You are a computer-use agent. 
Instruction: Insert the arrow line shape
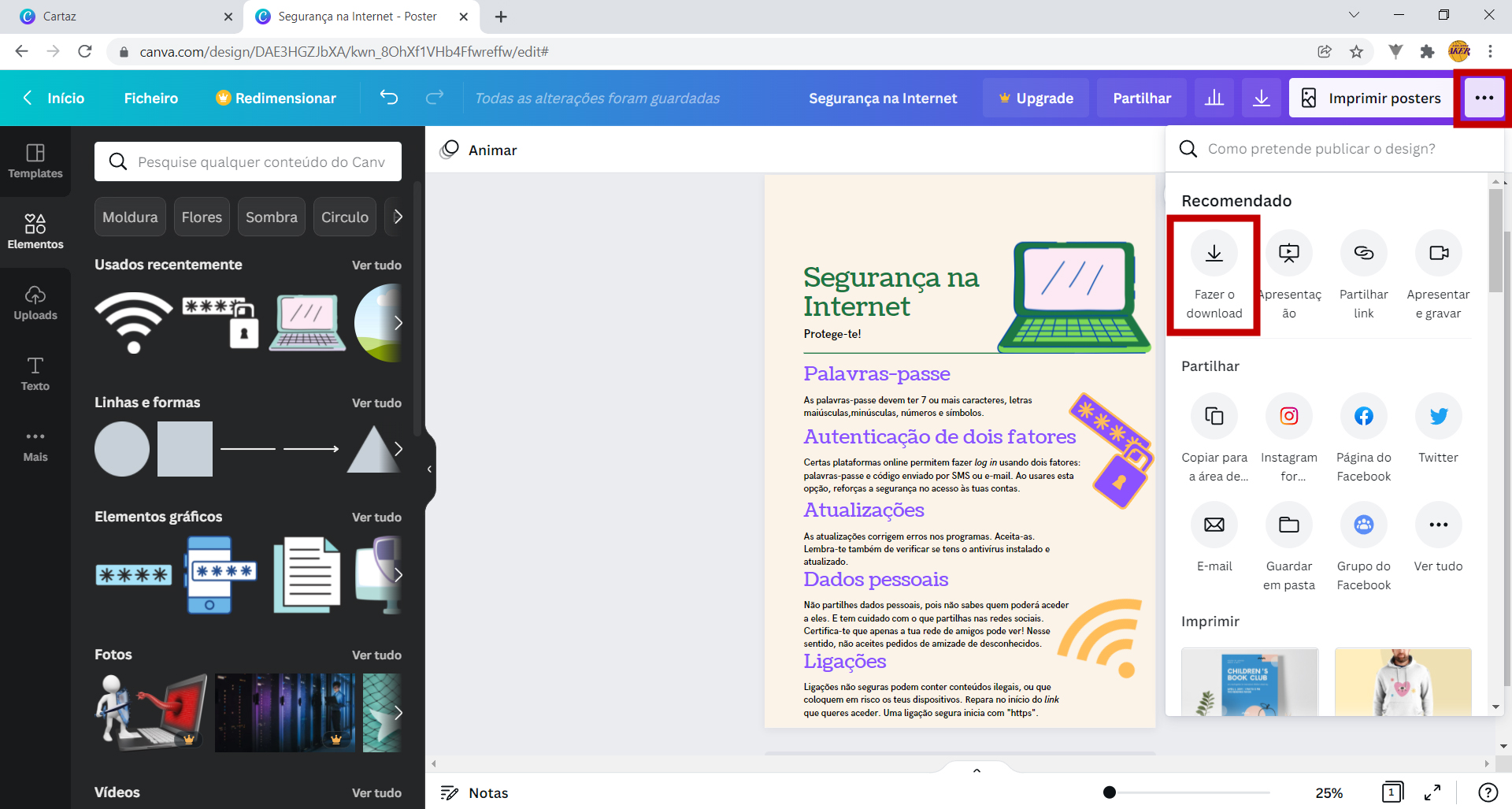(x=311, y=449)
